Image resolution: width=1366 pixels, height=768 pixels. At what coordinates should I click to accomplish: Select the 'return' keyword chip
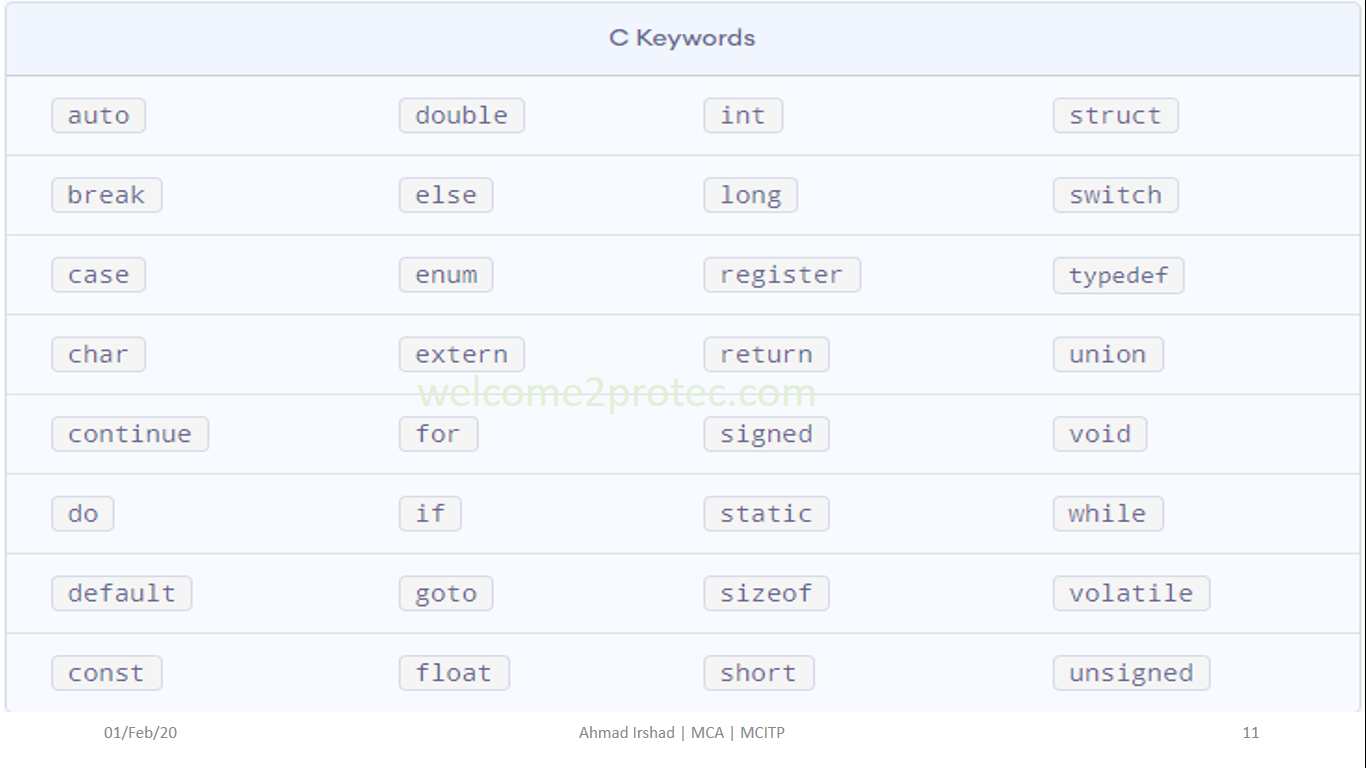coord(766,354)
